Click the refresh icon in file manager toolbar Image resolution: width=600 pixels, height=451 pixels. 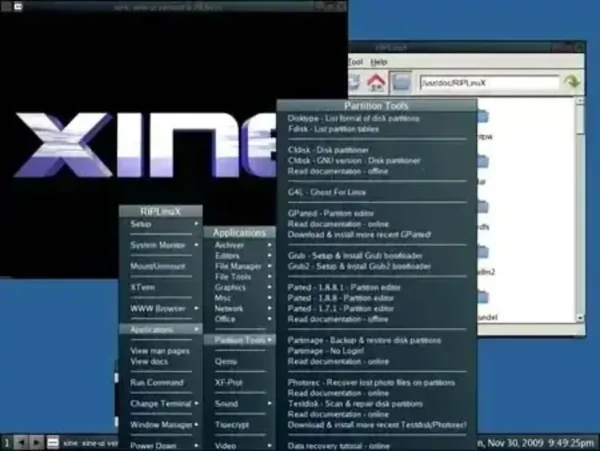tap(354, 82)
